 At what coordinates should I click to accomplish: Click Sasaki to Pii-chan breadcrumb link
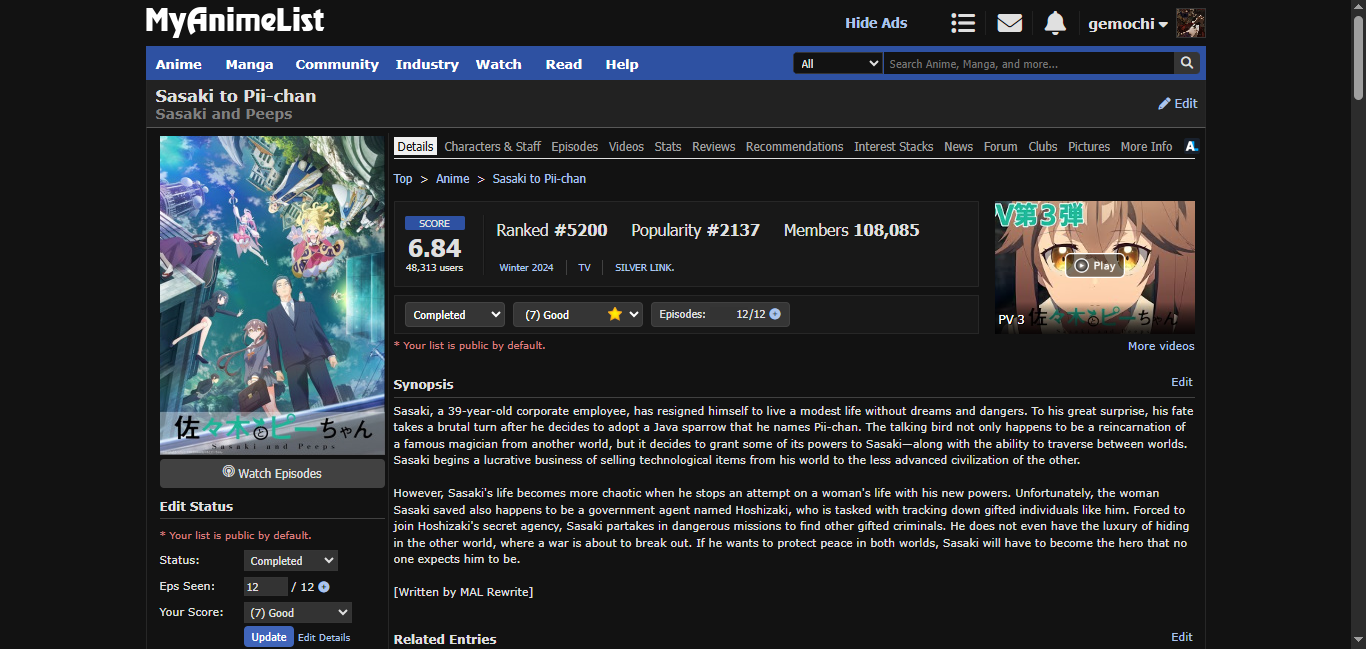540,178
